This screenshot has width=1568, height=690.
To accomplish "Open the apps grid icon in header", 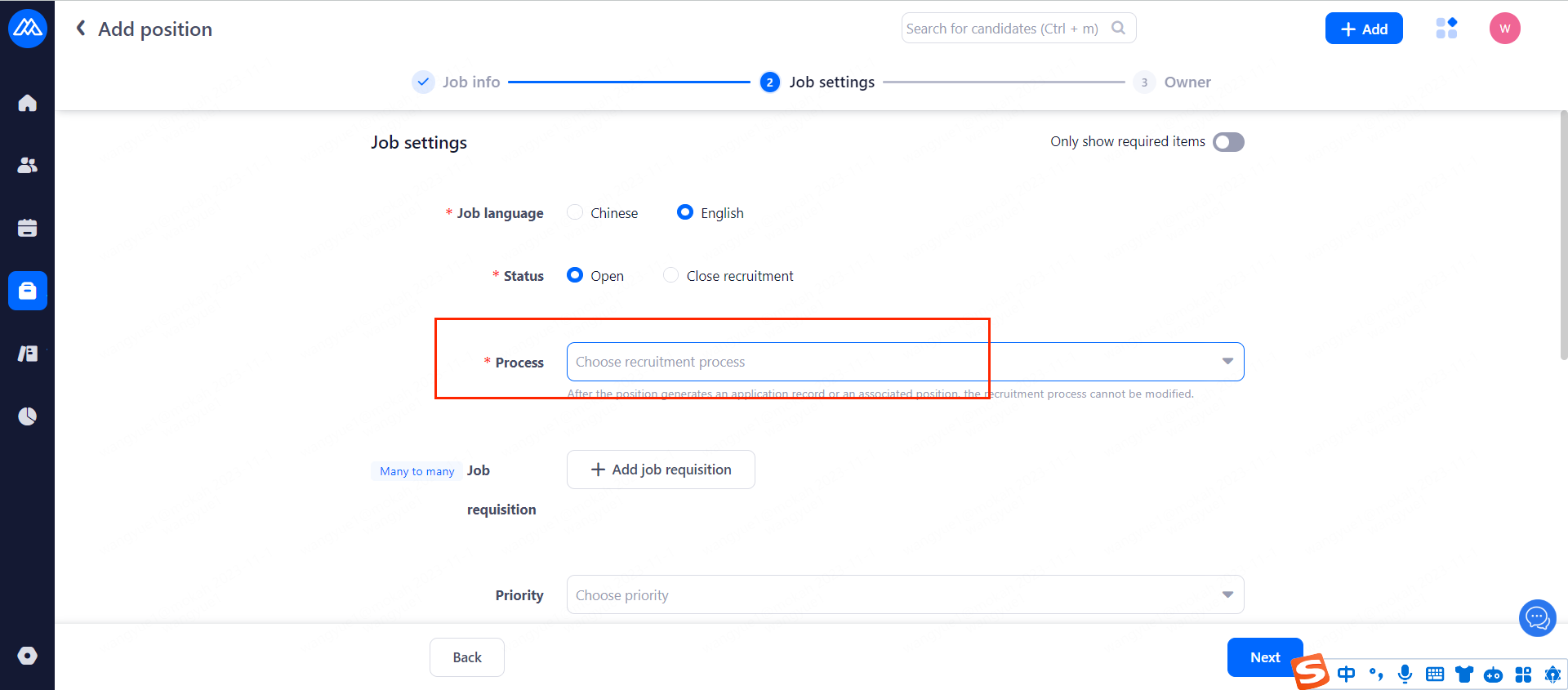I will coord(1446,29).
